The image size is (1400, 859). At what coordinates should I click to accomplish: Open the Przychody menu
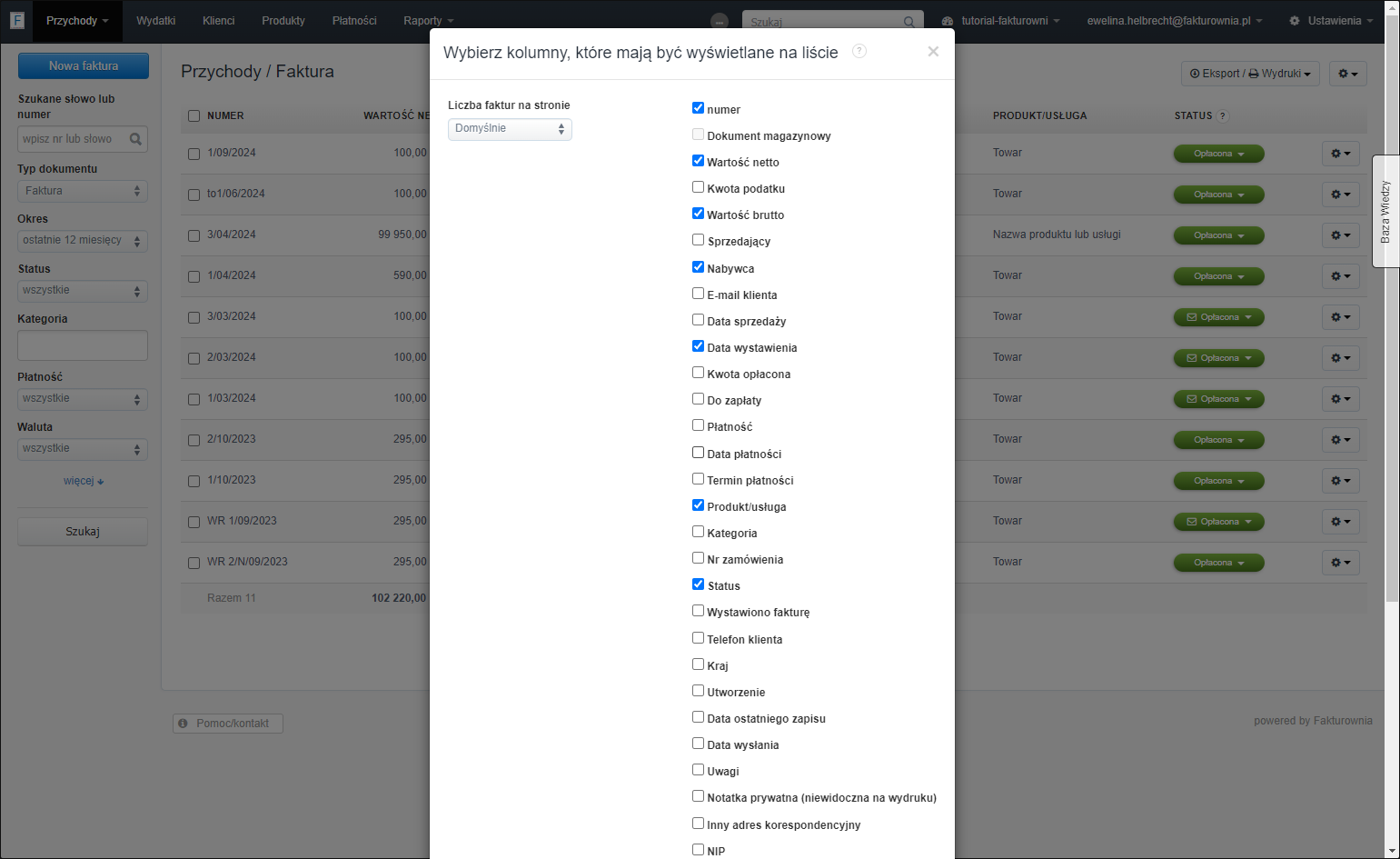(77, 21)
